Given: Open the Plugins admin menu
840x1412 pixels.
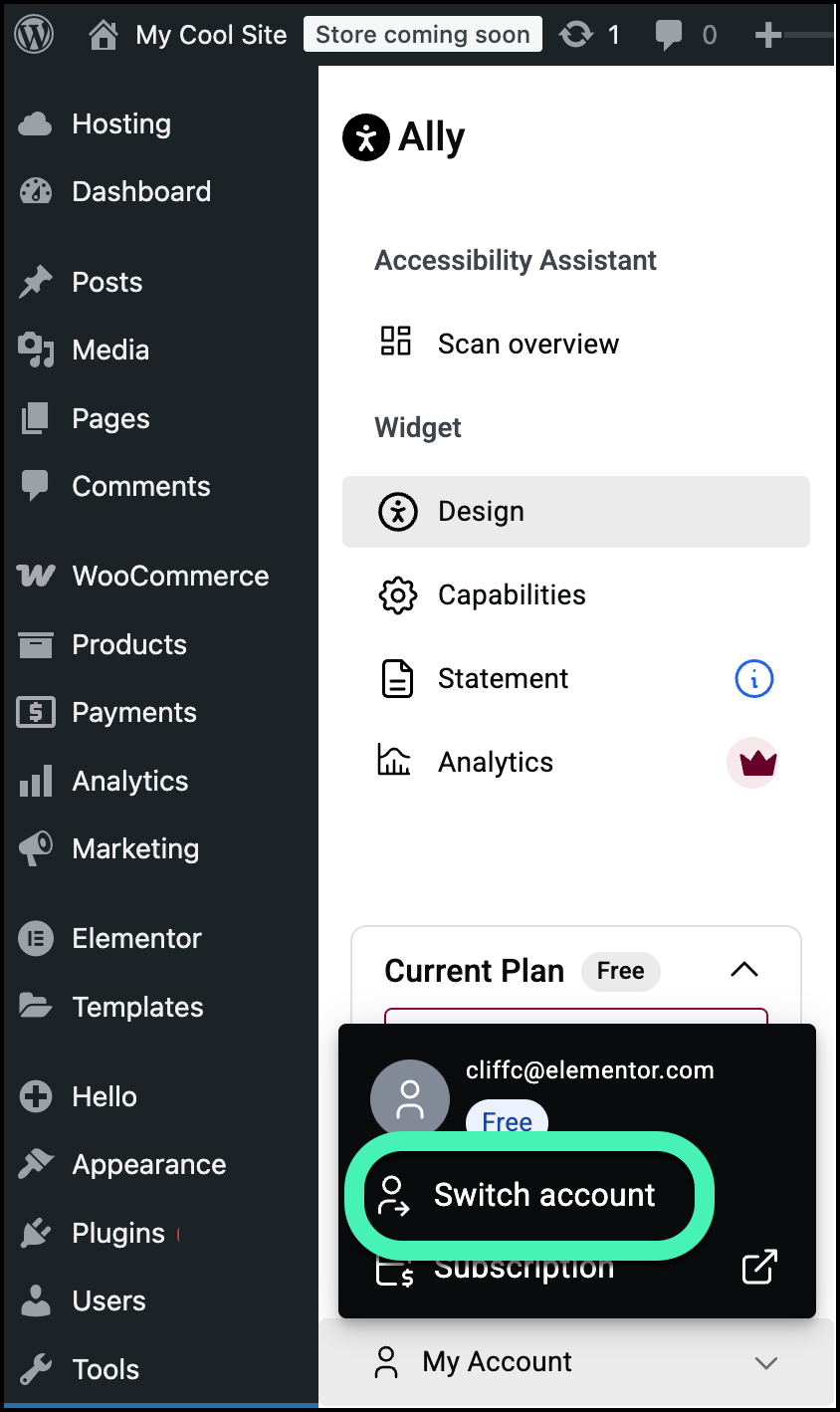Looking at the screenshot, I should pos(118,1233).
